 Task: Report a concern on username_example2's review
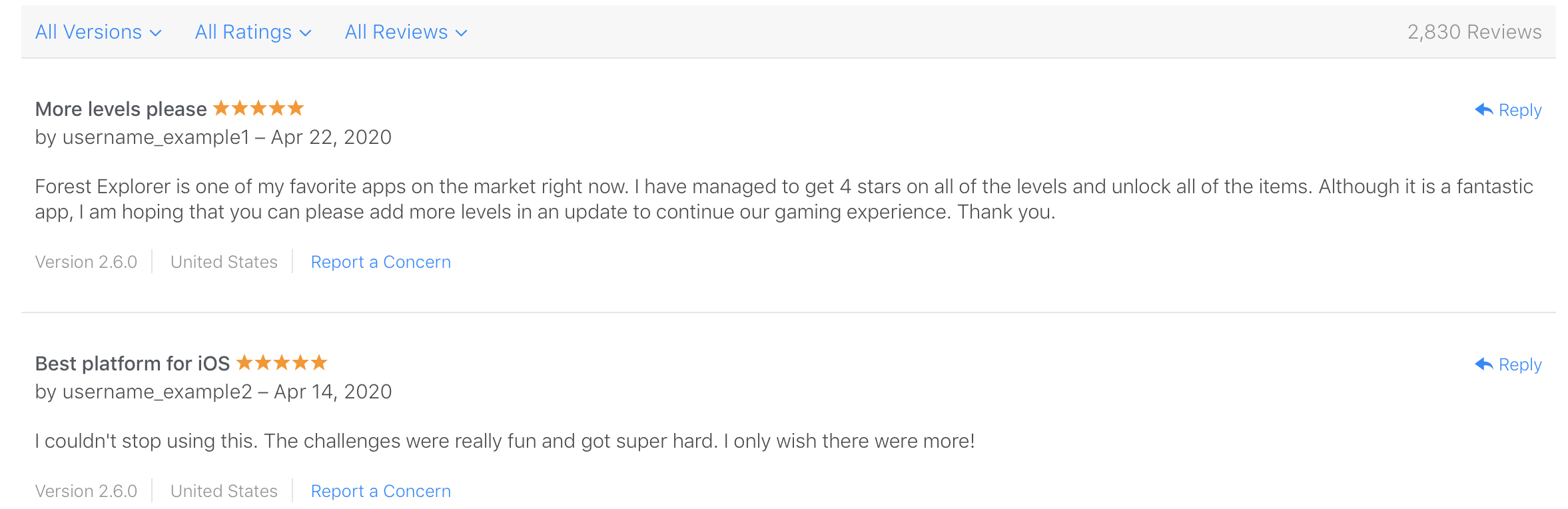click(x=380, y=491)
